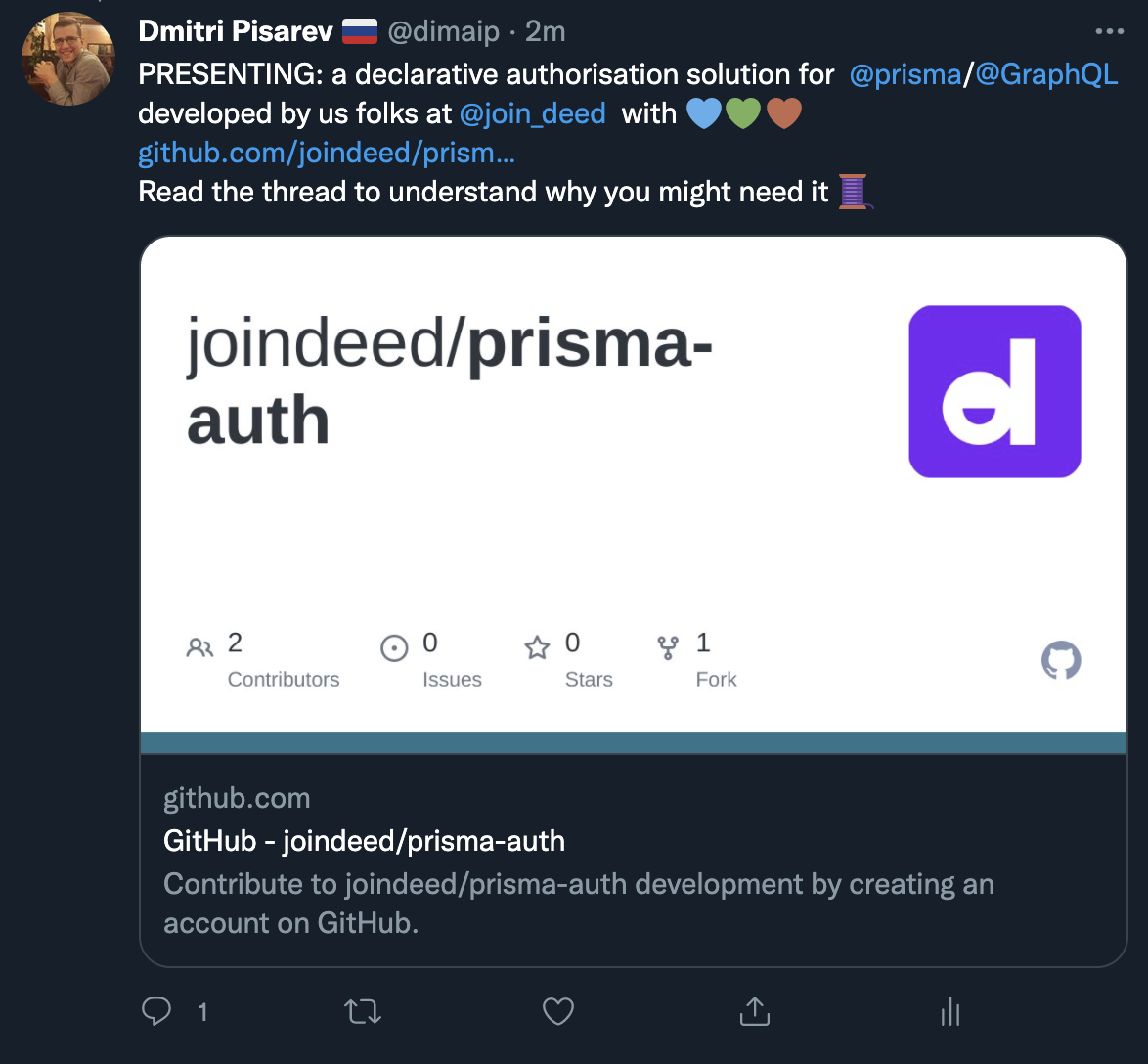Click the Contributors people icon in card

pos(199,647)
